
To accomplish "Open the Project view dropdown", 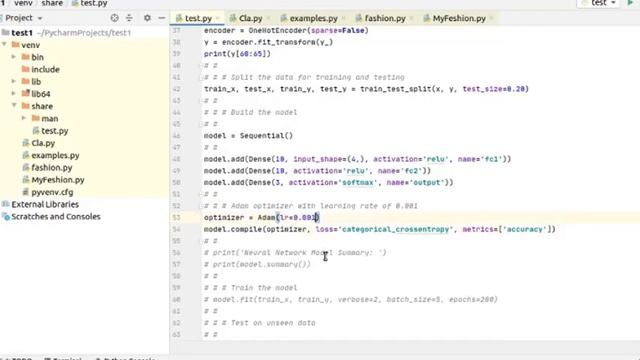I will [x=23, y=18].
